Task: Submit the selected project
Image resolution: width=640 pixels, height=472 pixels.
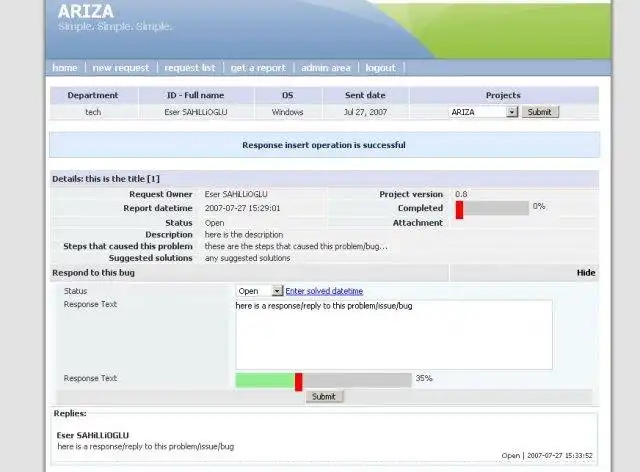Action: (x=540, y=112)
